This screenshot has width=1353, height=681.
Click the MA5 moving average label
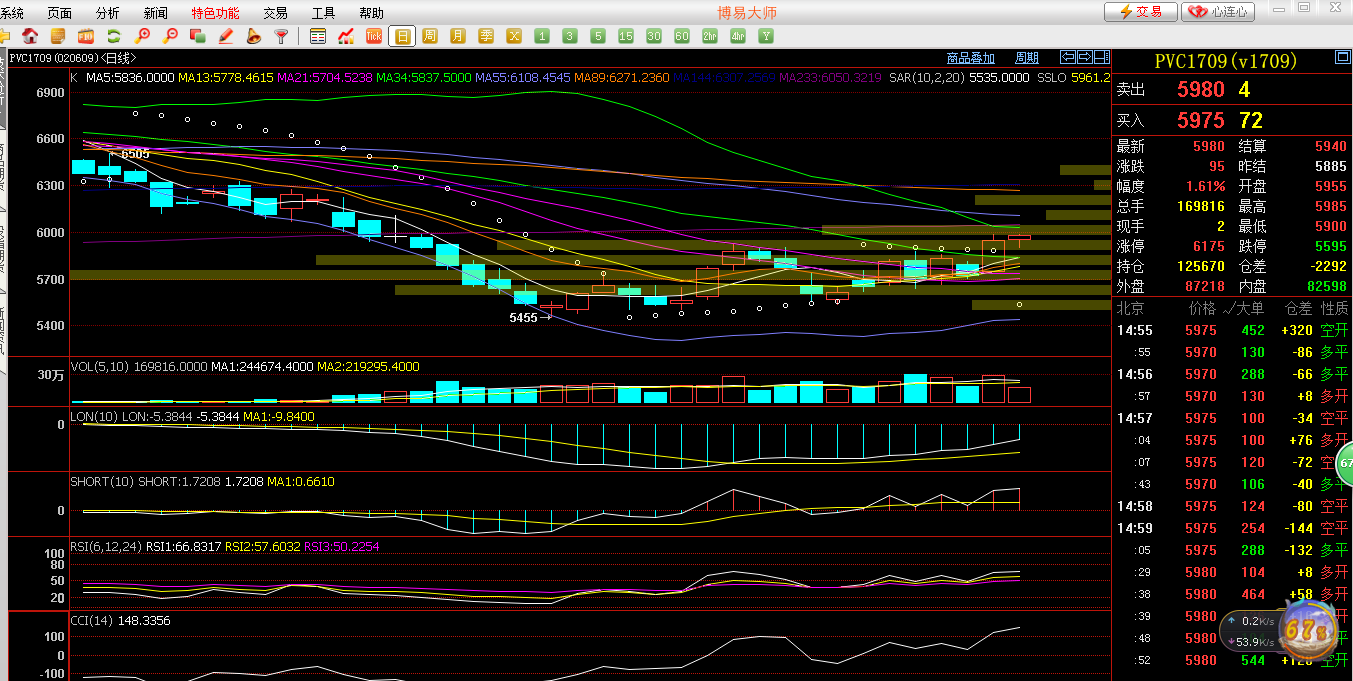130,77
